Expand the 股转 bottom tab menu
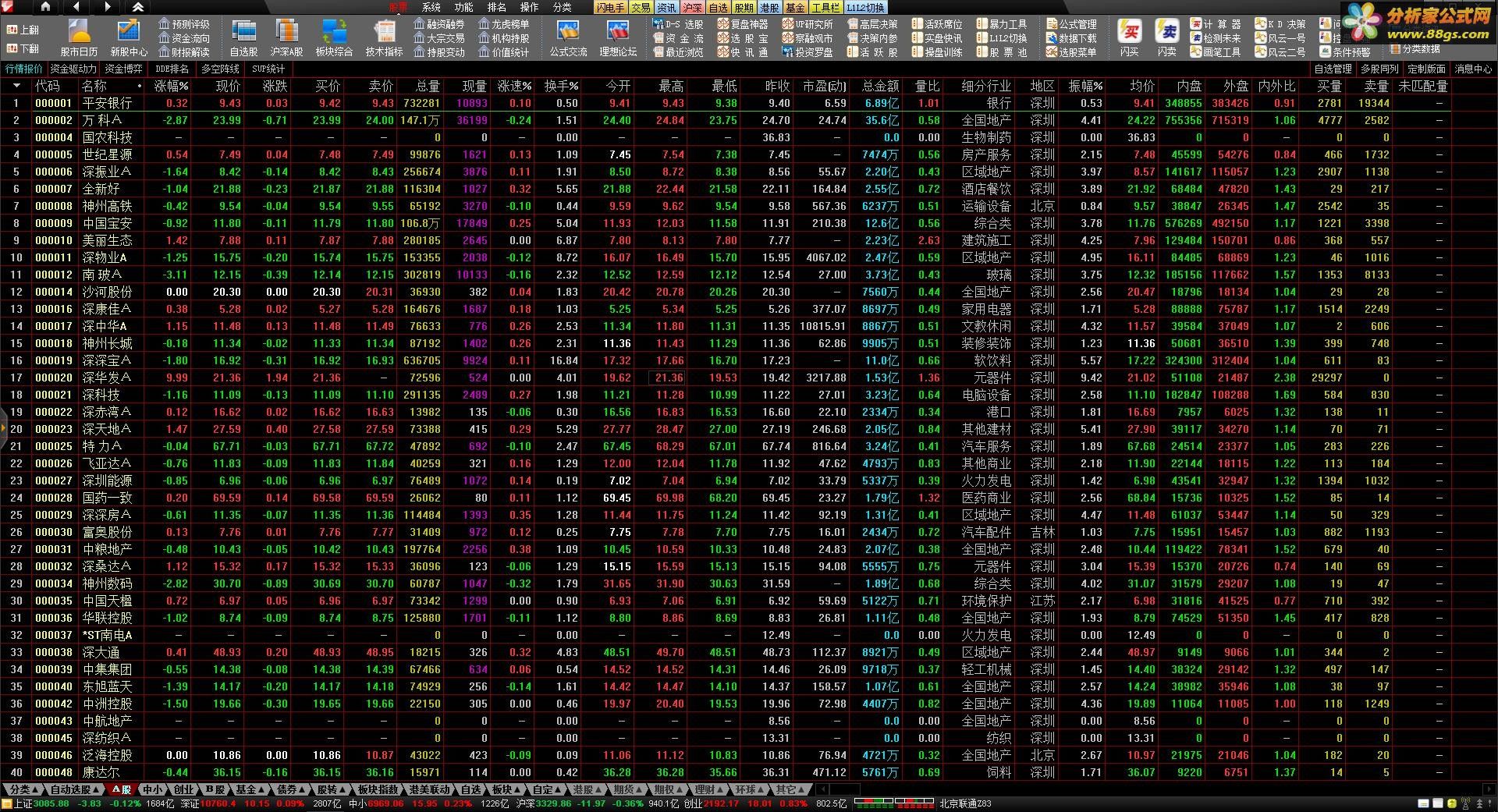The width and height of the screenshot is (1498, 812). (332, 789)
